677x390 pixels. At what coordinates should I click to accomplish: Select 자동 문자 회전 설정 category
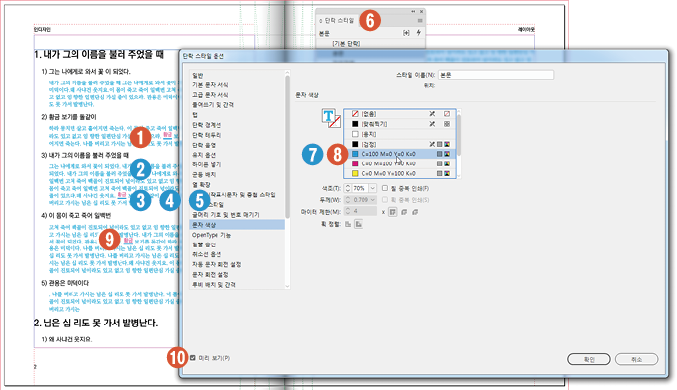(217, 264)
